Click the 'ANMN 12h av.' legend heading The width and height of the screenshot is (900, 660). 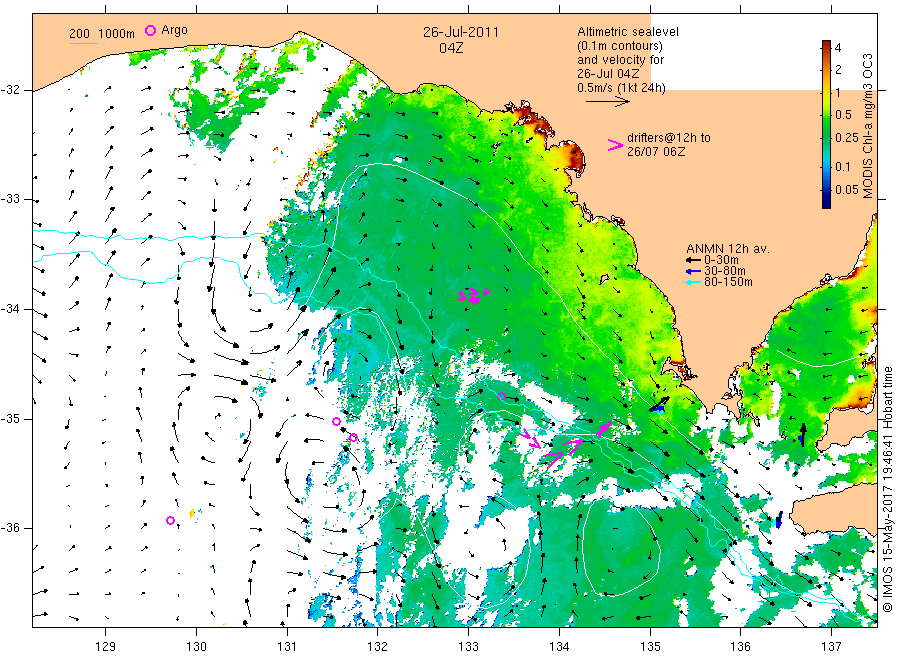click(x=728, y=249)
